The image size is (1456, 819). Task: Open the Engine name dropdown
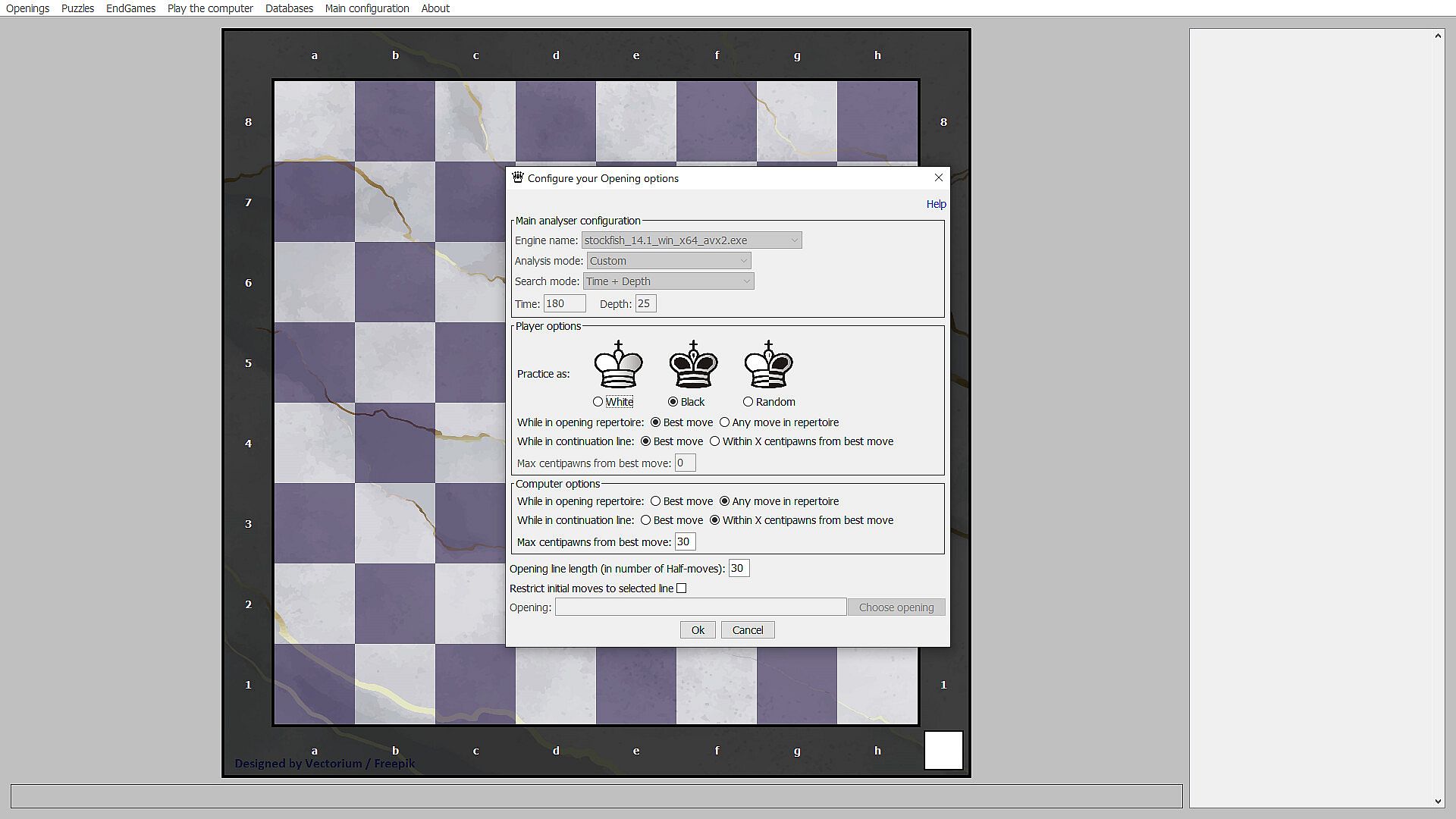point(691,240)
